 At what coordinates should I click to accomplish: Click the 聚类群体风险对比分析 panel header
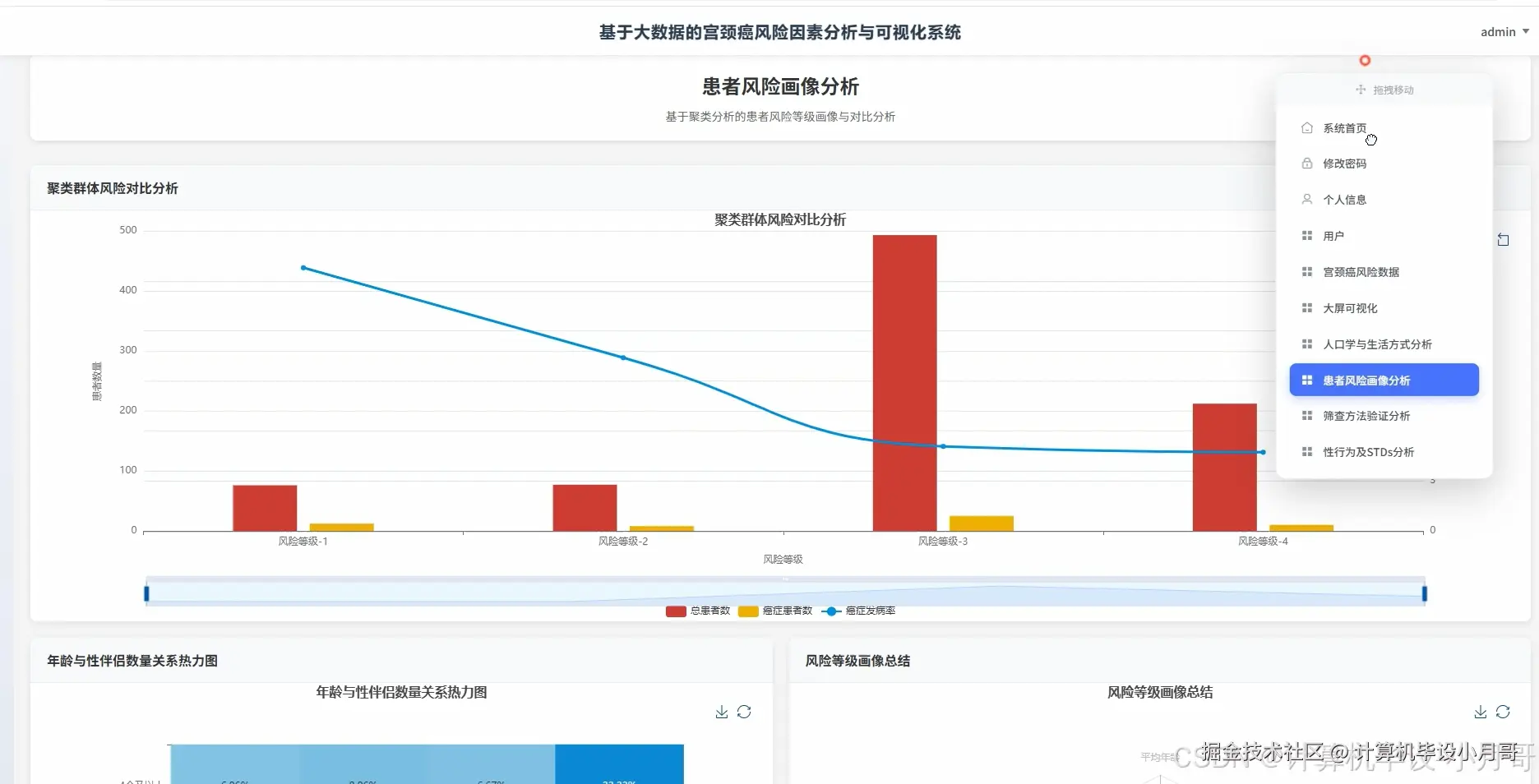coord(113,188)
